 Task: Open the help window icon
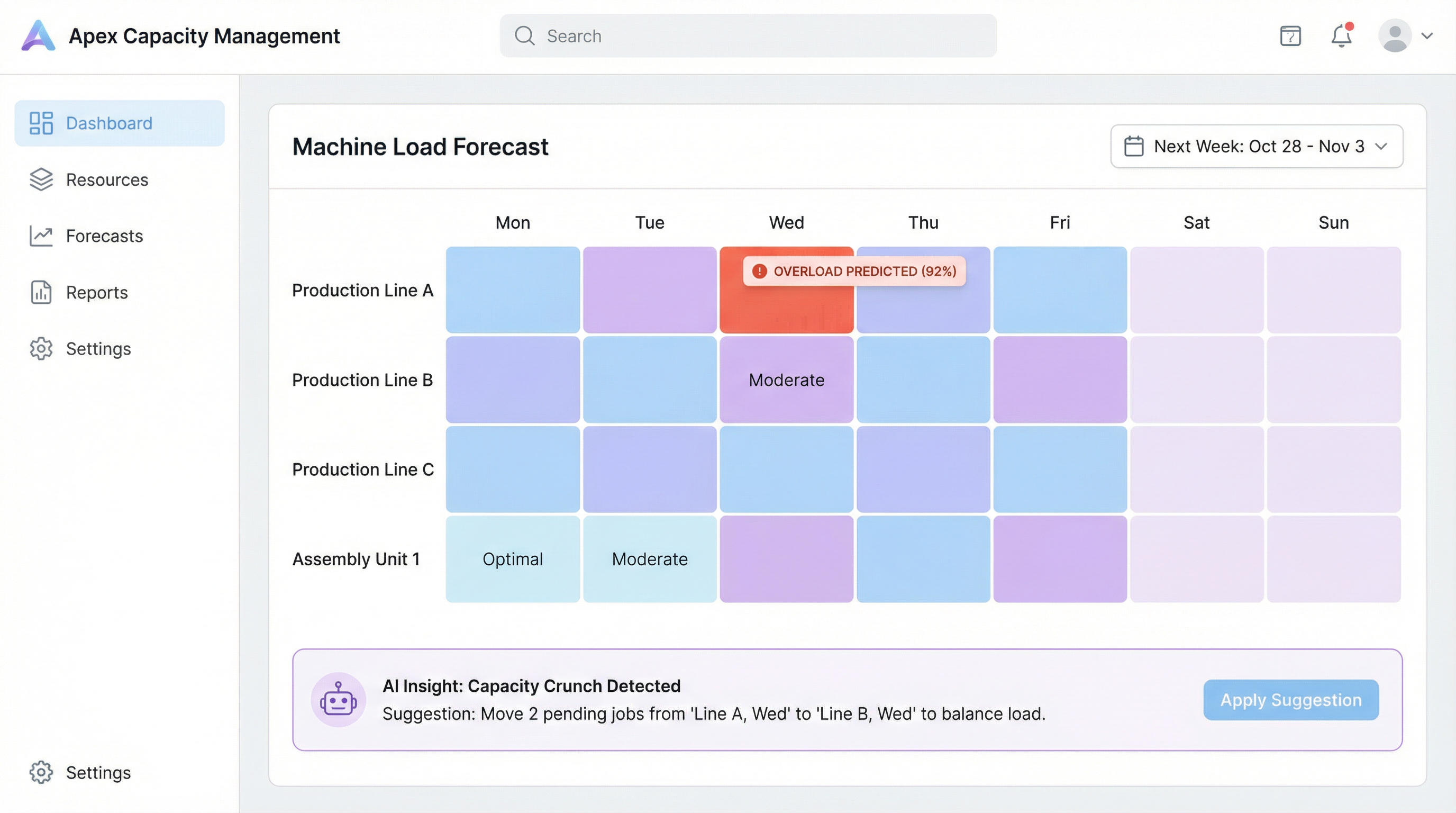1290,36
